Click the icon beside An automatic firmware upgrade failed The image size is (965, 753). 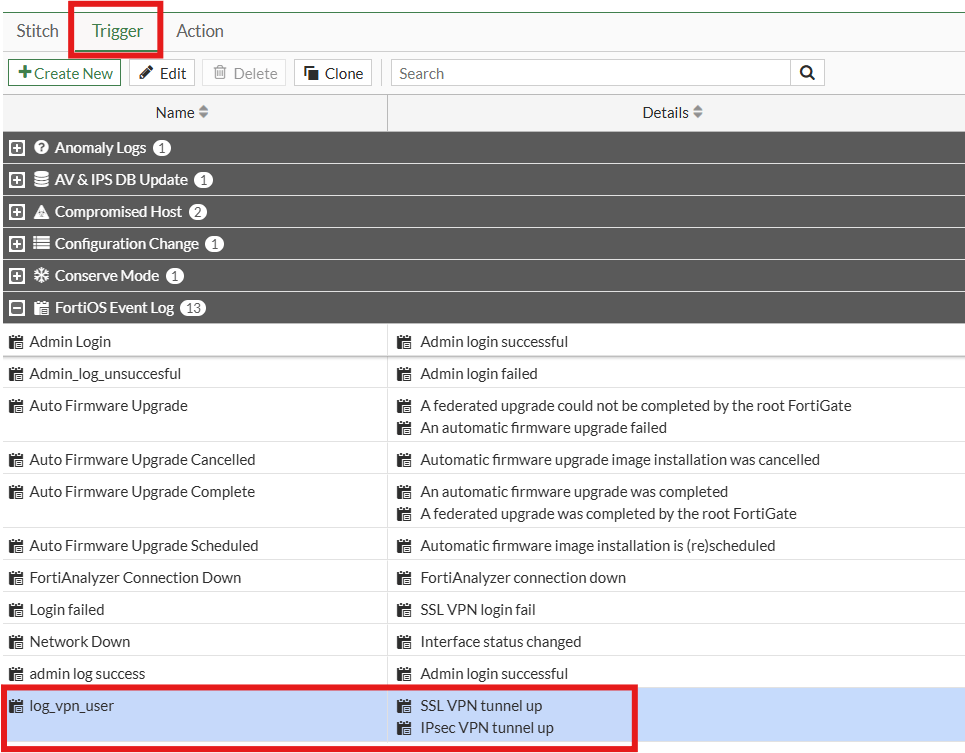click(x=404, y=428)
